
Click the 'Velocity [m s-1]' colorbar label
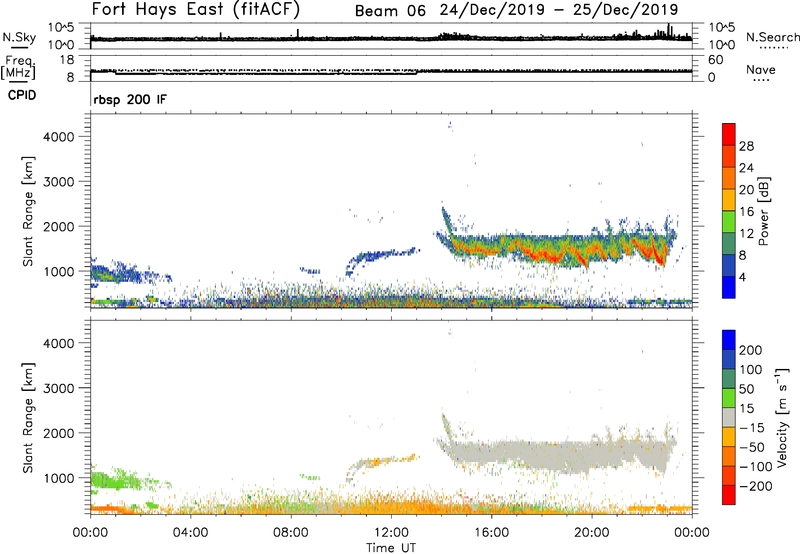coord(782,417)
